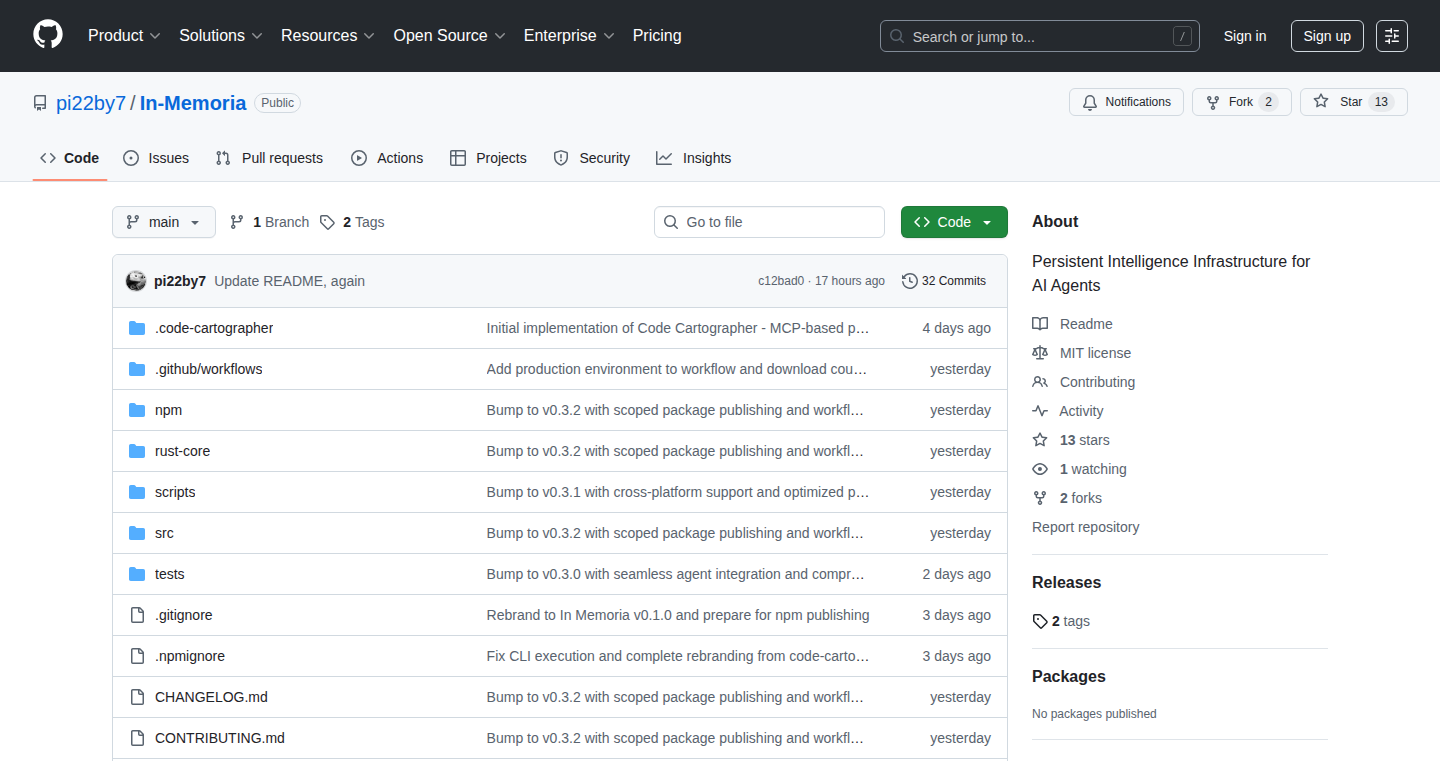The width and height of the screenshot is (1440, 761).
Task: Click the star icon on Star button
Action: coord(1321,102)
